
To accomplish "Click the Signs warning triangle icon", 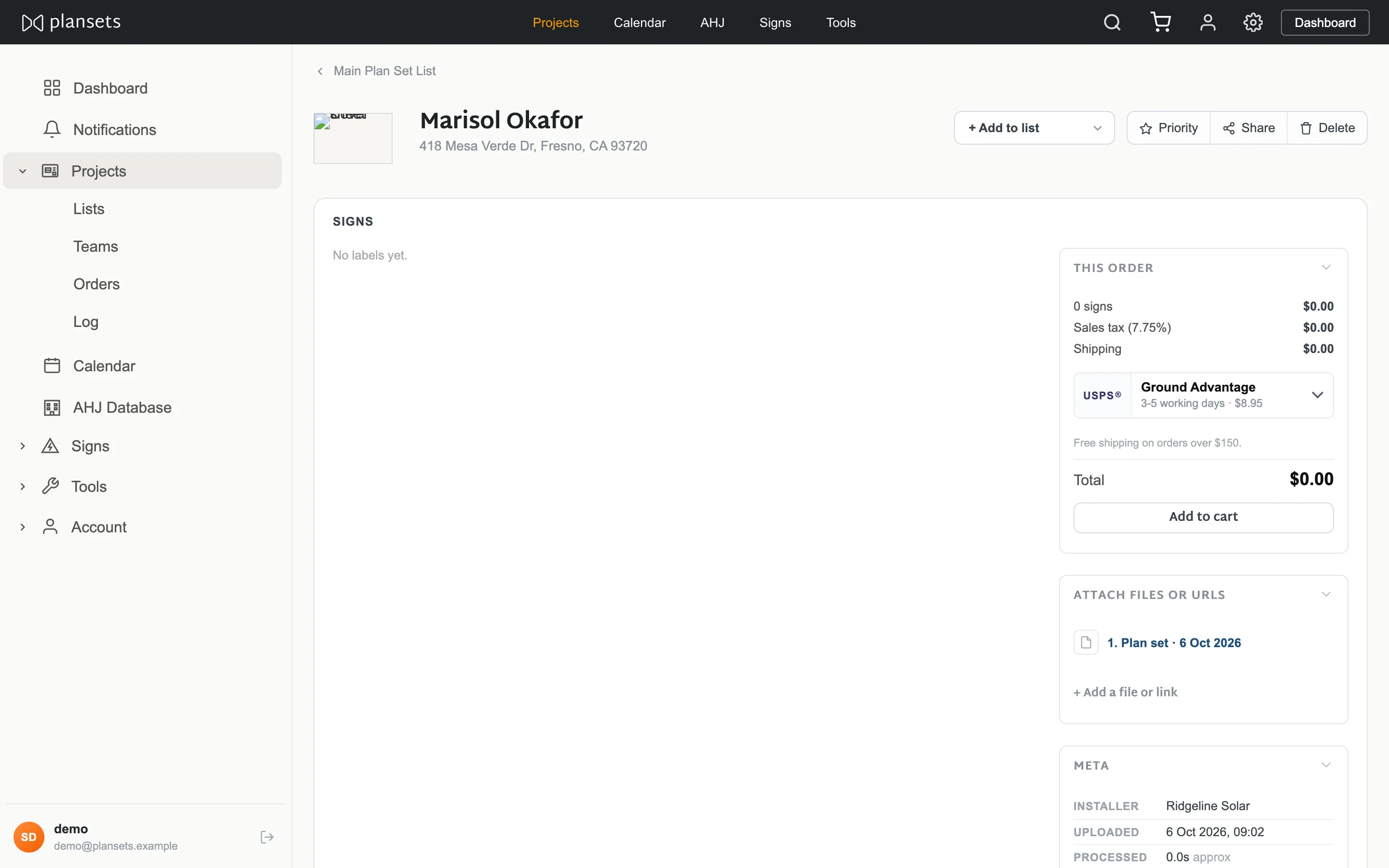I will (x=50, y=446).
